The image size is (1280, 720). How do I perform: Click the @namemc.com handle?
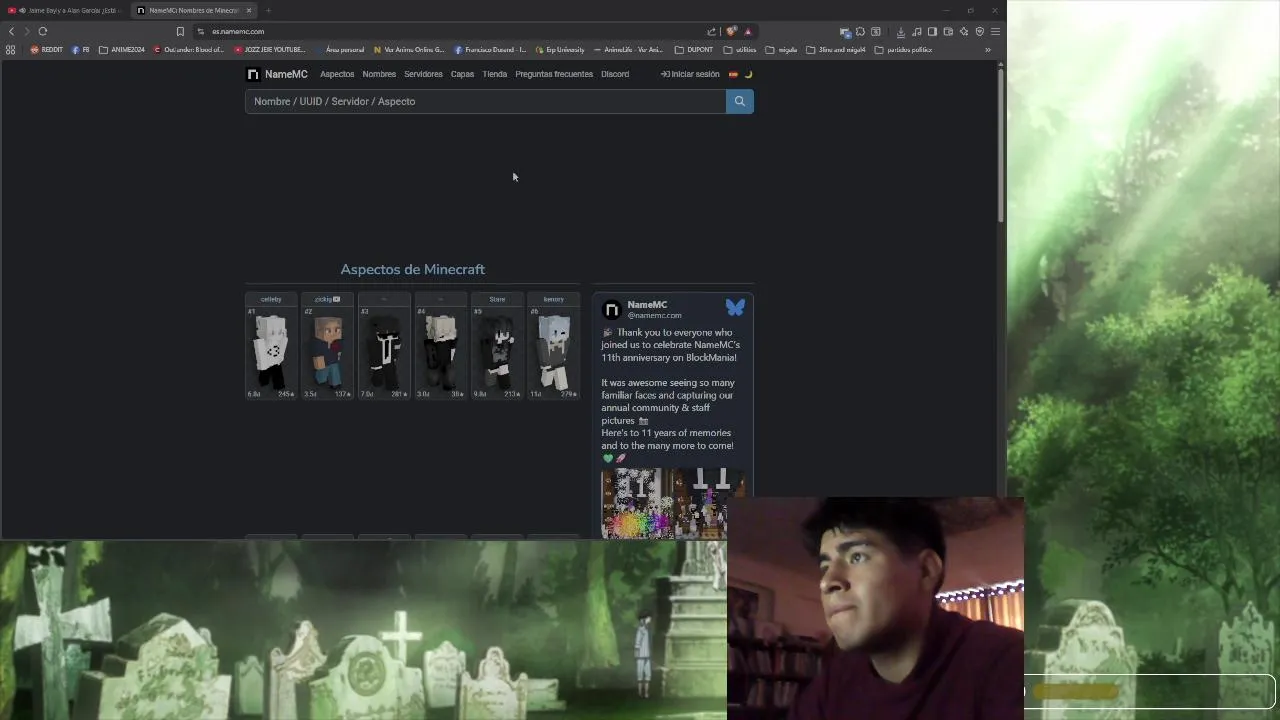[x=654, y=316]
